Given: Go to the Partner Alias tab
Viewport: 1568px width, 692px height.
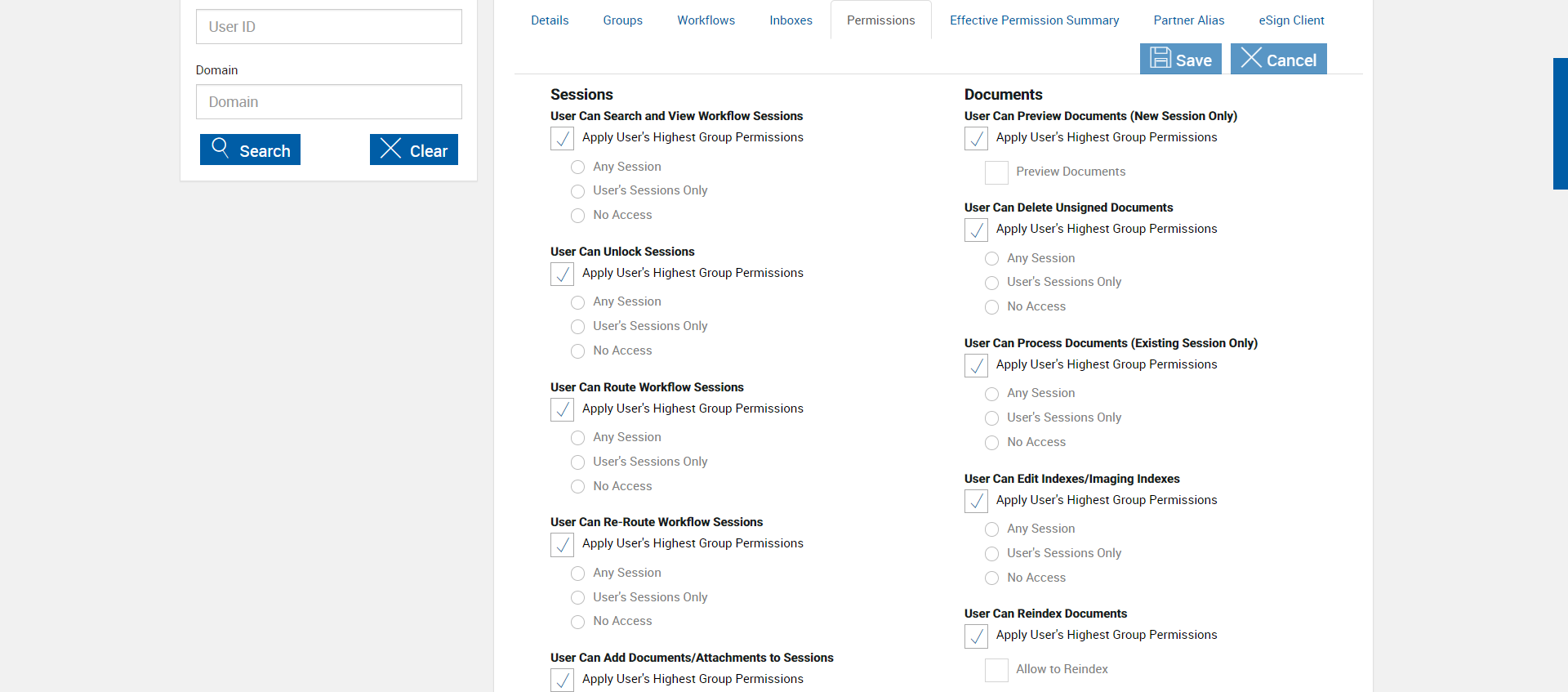Looking at the screenshot, I should (1188, 20).
